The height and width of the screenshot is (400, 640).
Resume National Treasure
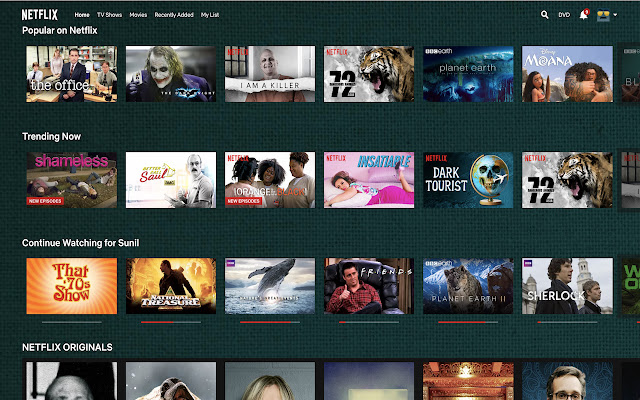(171, 286)
